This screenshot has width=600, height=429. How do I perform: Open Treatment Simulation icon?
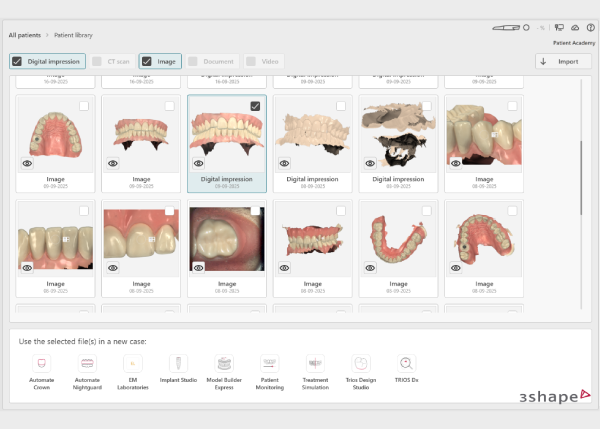(x=315, y=363)
